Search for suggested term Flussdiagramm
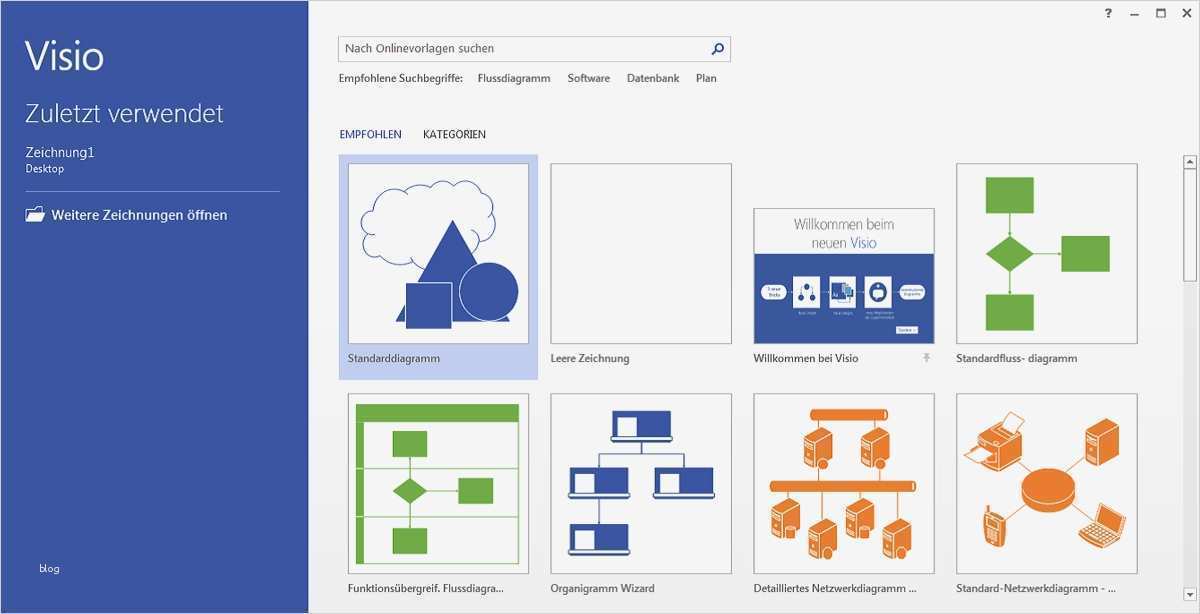 click(514, 78)
